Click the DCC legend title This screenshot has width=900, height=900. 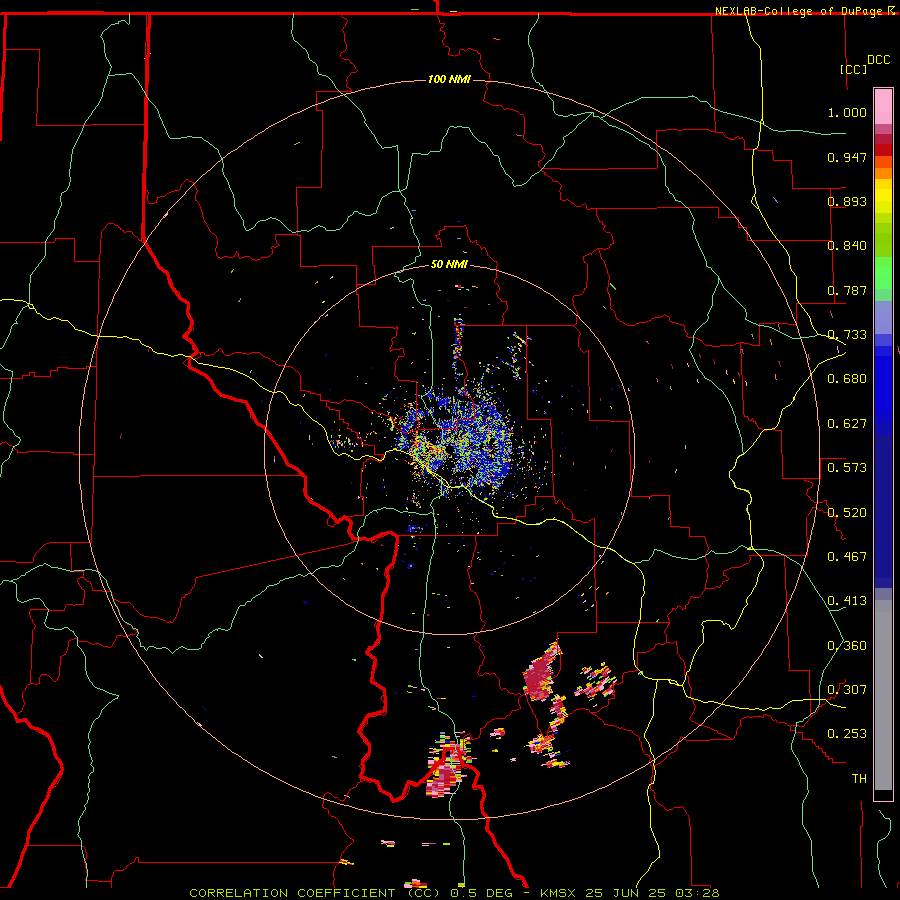(879, 60)
